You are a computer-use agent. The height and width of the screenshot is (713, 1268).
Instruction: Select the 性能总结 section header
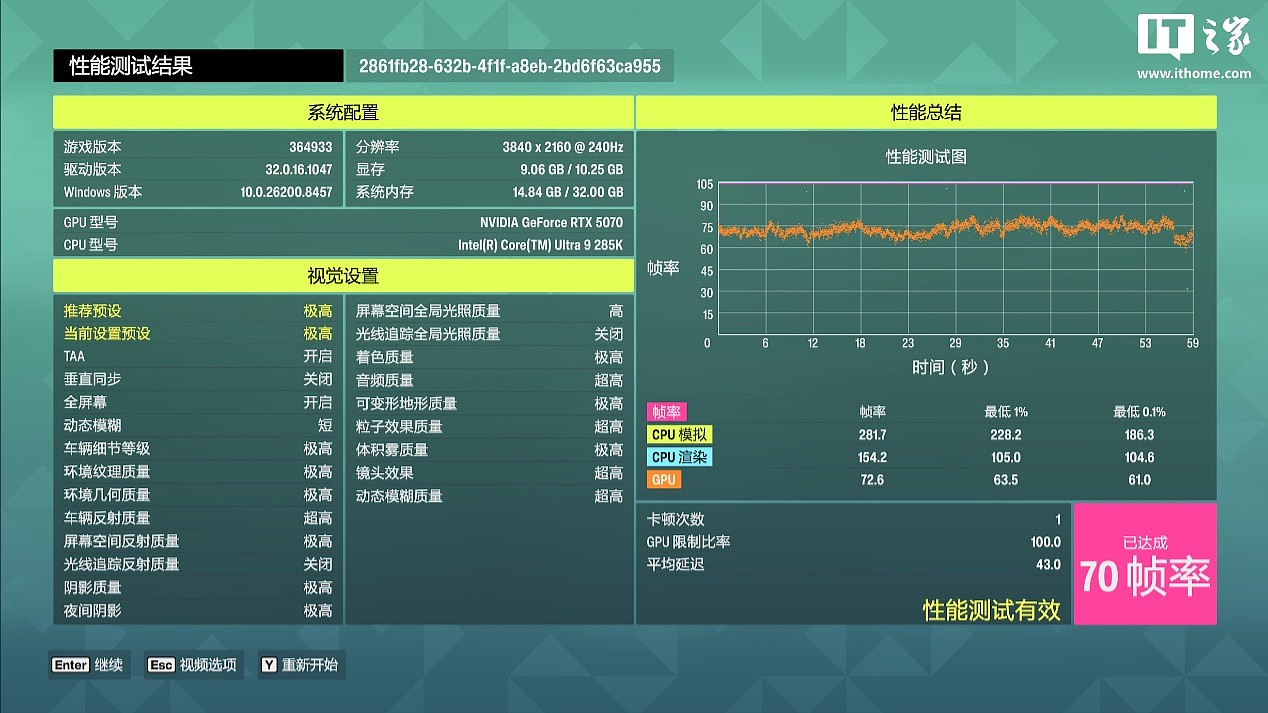(926, 113)
